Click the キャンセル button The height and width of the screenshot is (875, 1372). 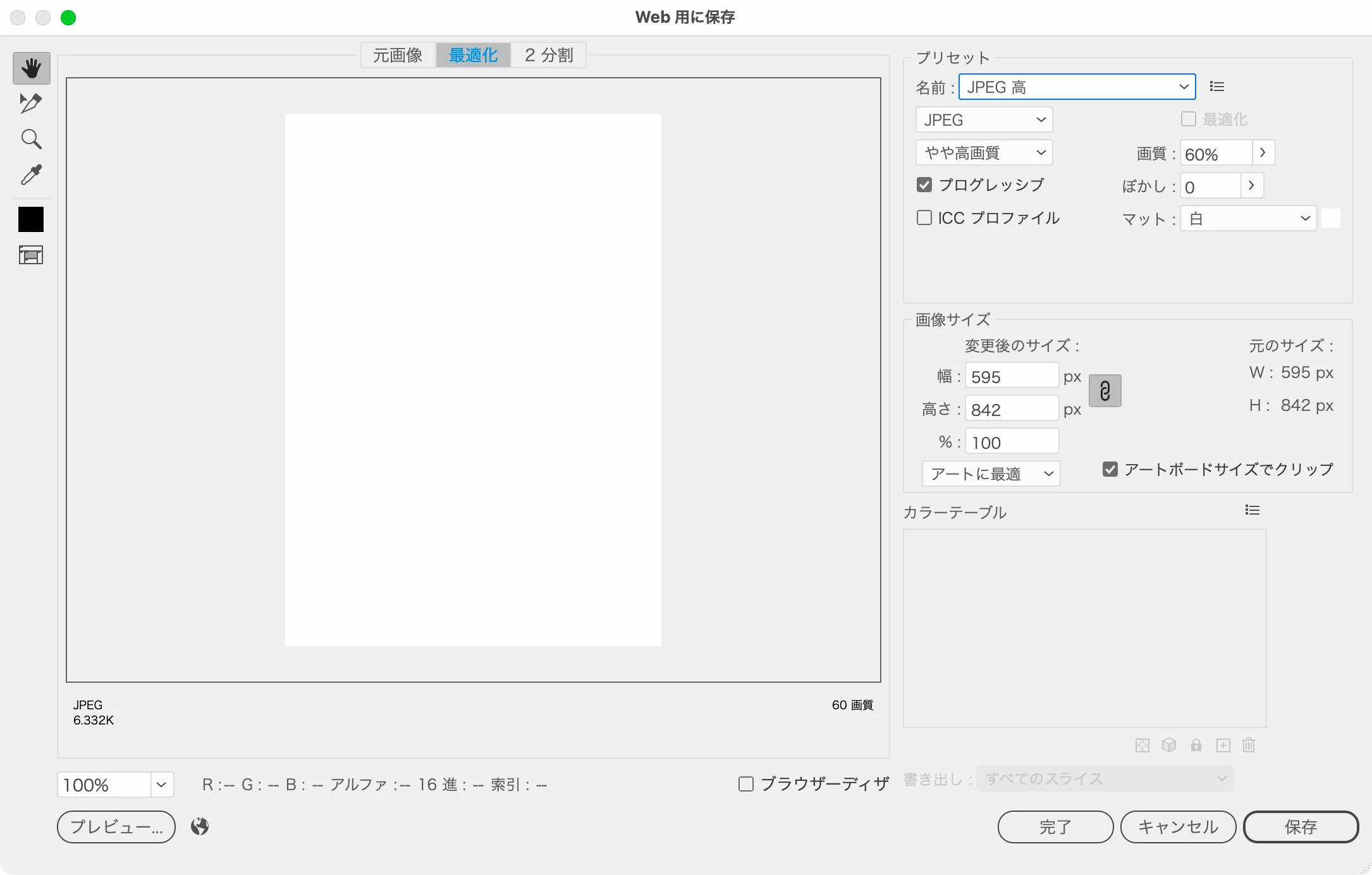pyautogui.click(x=1178, y=827)
